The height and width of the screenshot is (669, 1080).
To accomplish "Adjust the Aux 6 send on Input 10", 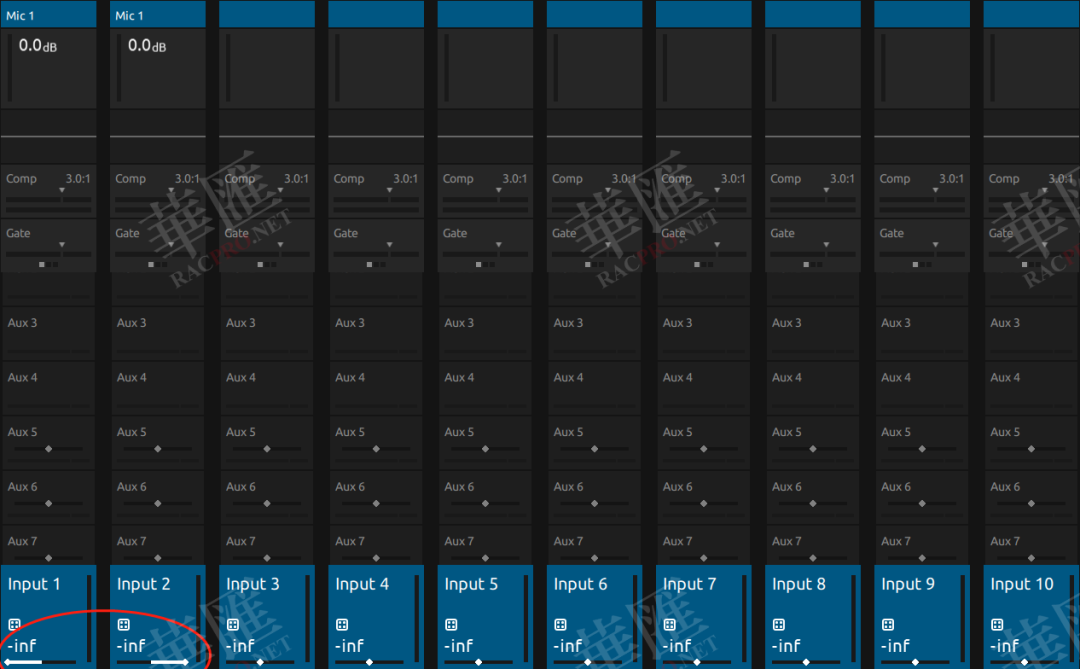I will coord(1031,503).
